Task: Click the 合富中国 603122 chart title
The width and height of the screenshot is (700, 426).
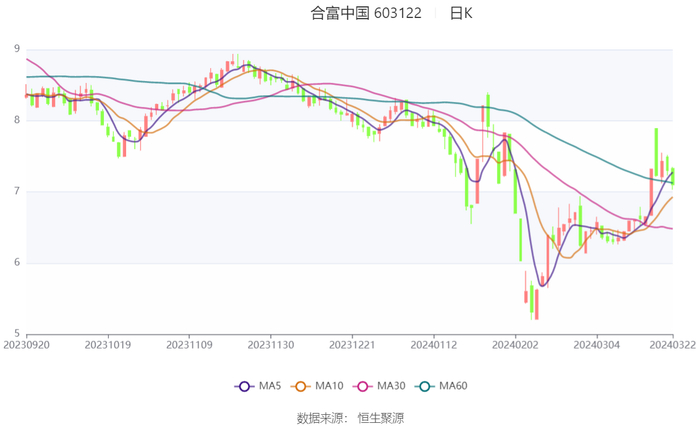Action: (x=366, y=14)
